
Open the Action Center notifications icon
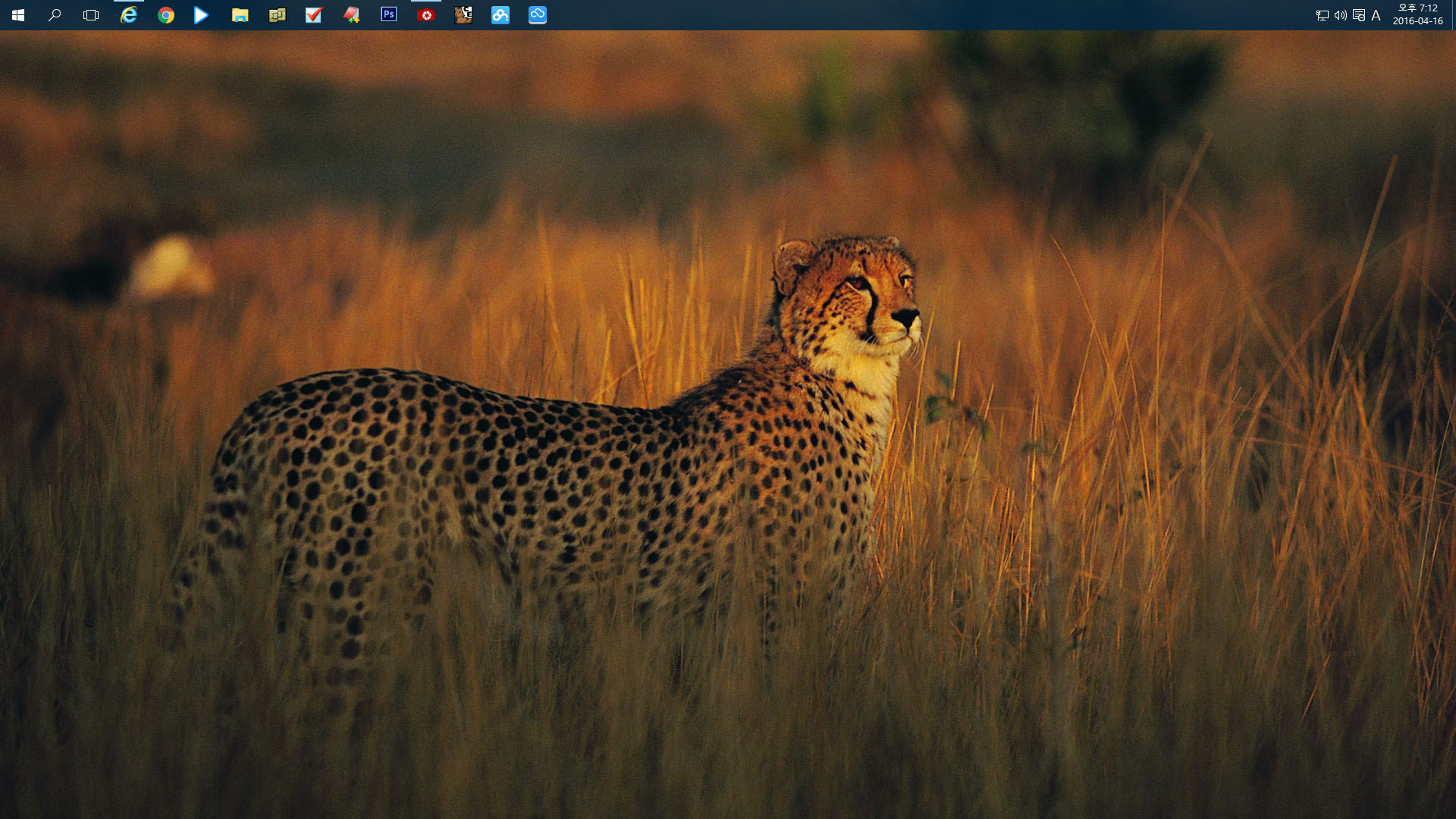(1359, 15)
